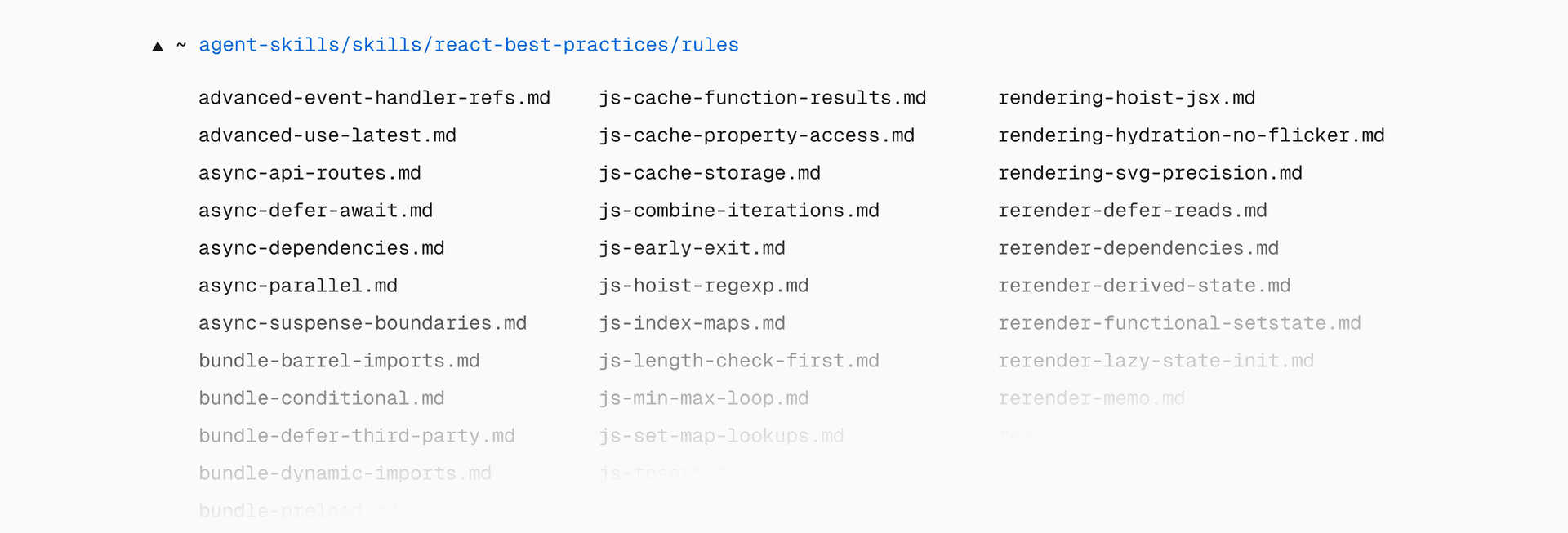Open rendering-hydration-no-flicker.md file
Screen dimensions: 1568x533
tap(1191, 135)
